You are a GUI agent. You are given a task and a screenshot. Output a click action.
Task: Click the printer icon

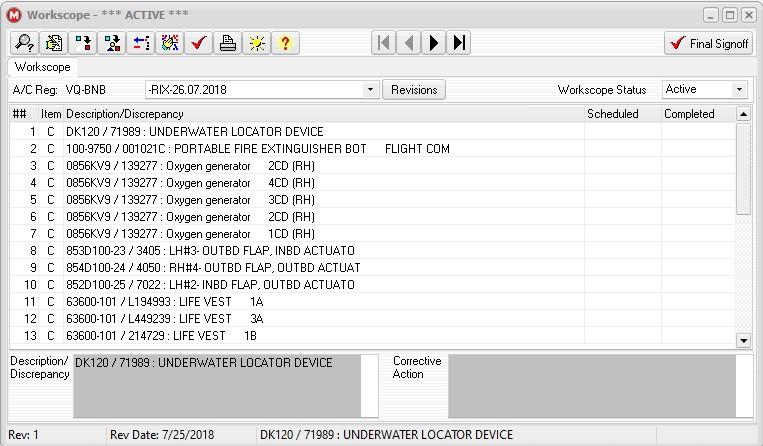(x=228, y=43)
